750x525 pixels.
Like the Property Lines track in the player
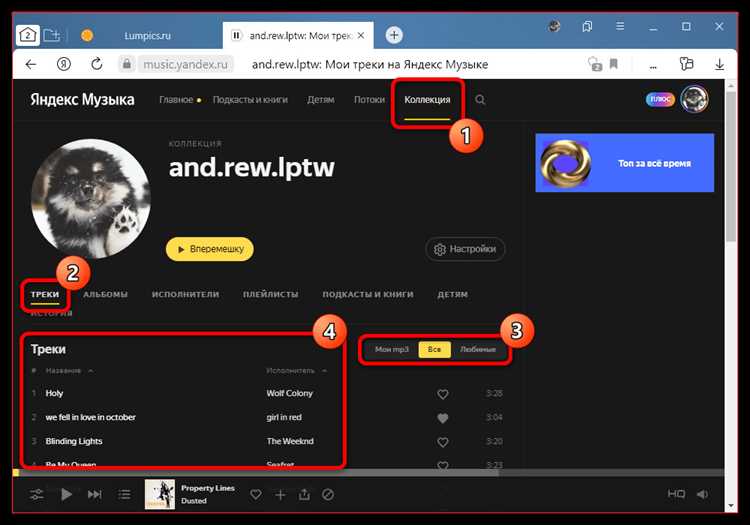pos(256,495)
